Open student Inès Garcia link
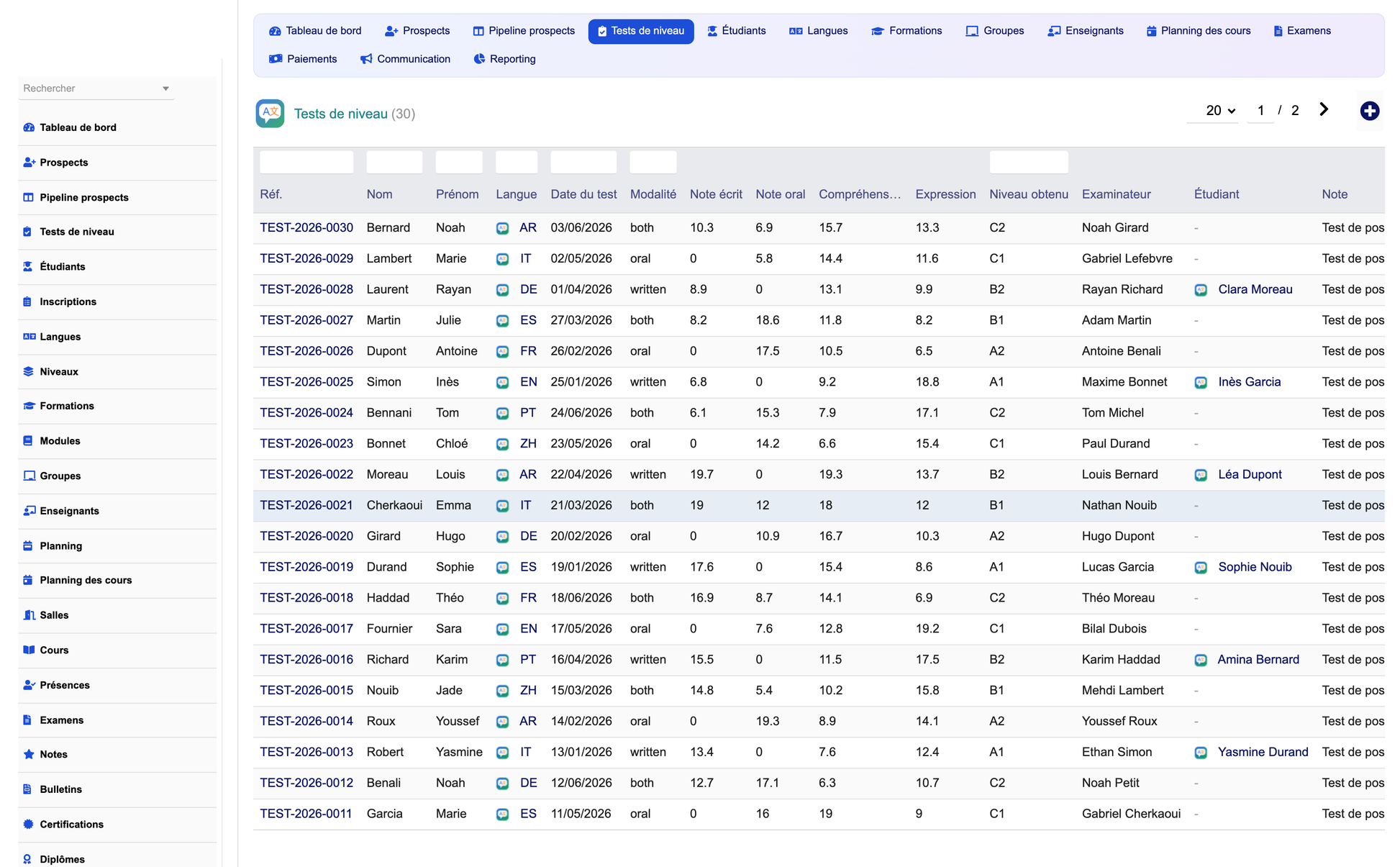 [x=1249, y=382]
